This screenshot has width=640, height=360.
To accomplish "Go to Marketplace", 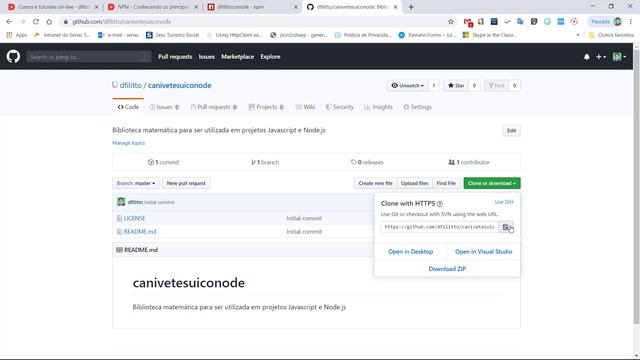I will (238, 57).
